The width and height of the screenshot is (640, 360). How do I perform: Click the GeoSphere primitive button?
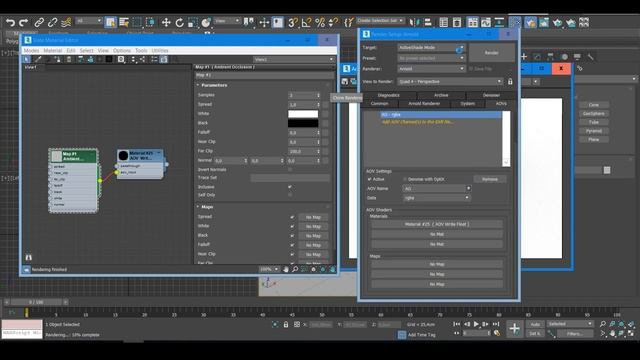pos(593,113)
